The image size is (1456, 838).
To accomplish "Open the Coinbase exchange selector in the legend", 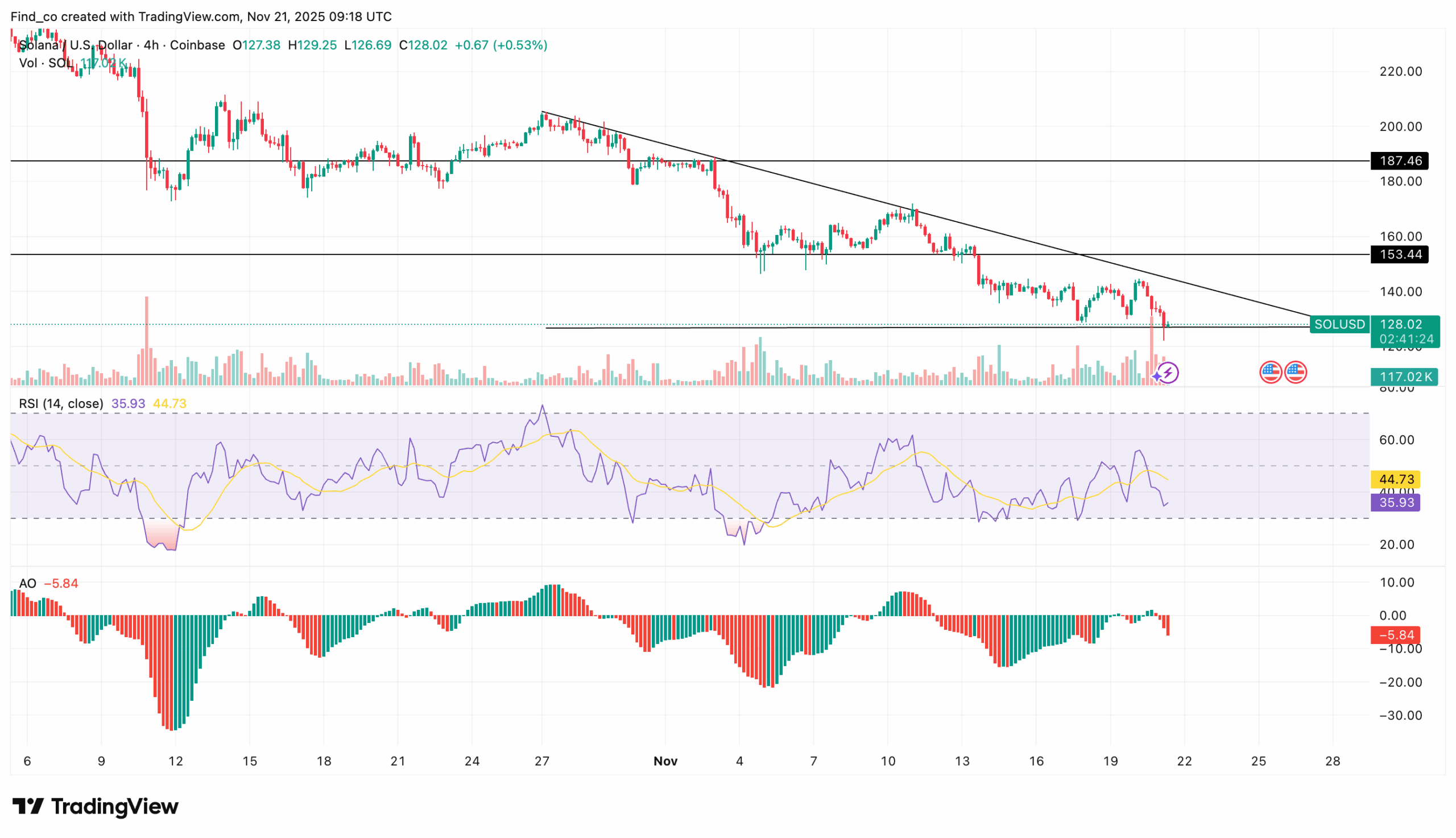I will [197, 45].
